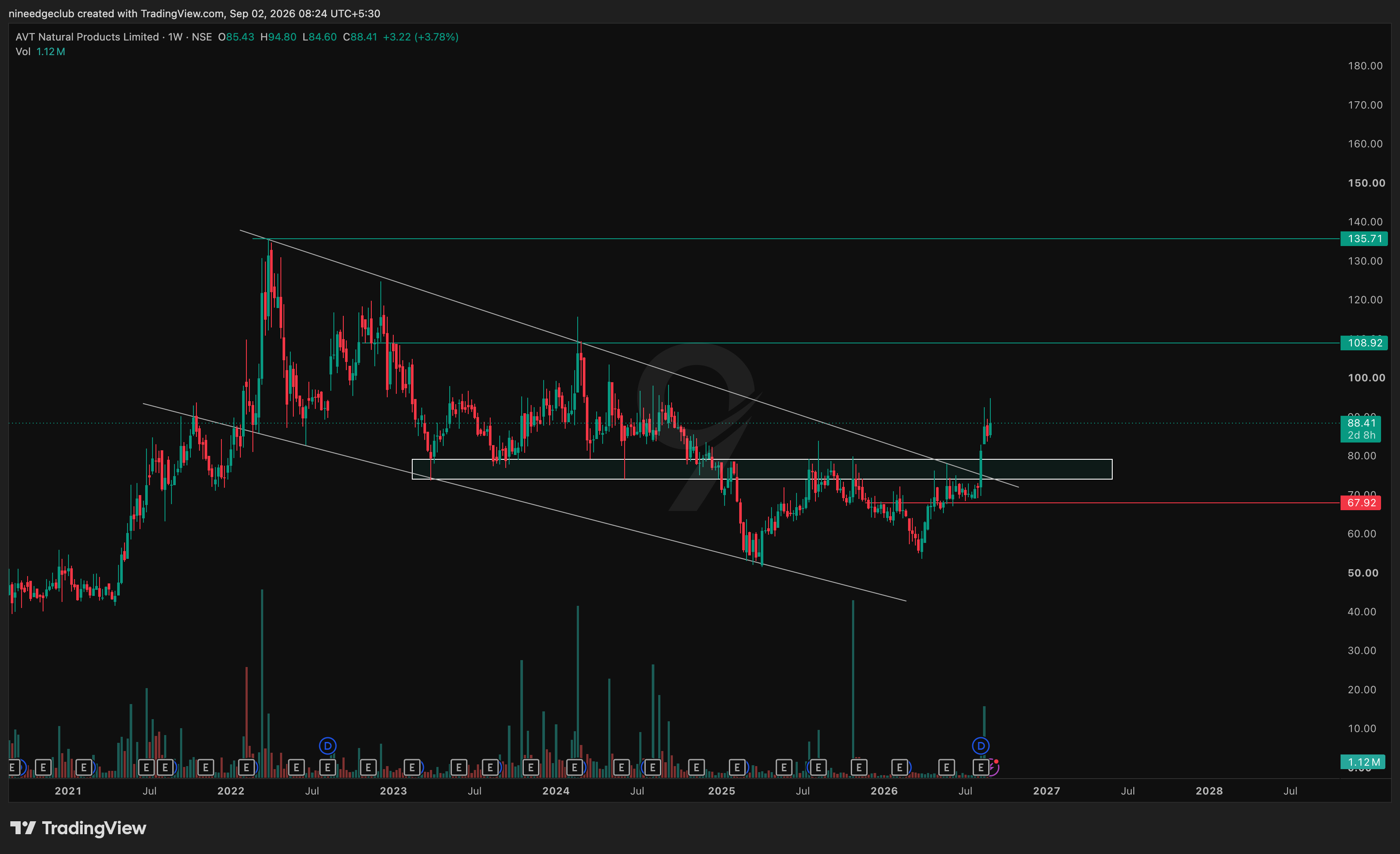Click the symbol title AVT Natural Products Limited
This screenshot has height=854, width=1400.
tap(87, 37)
